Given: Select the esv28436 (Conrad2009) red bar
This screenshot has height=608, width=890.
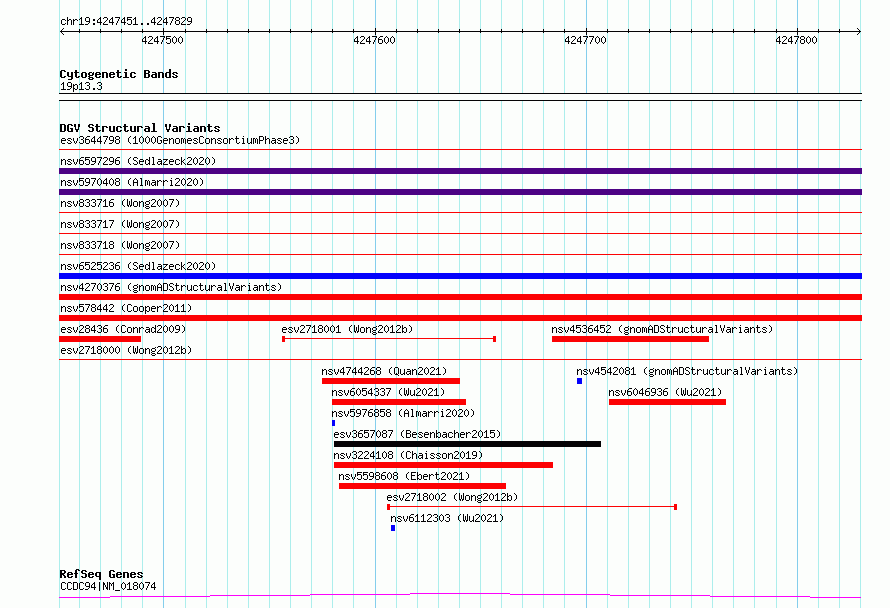Looking at the screenshot, I should tap(100, 339).
